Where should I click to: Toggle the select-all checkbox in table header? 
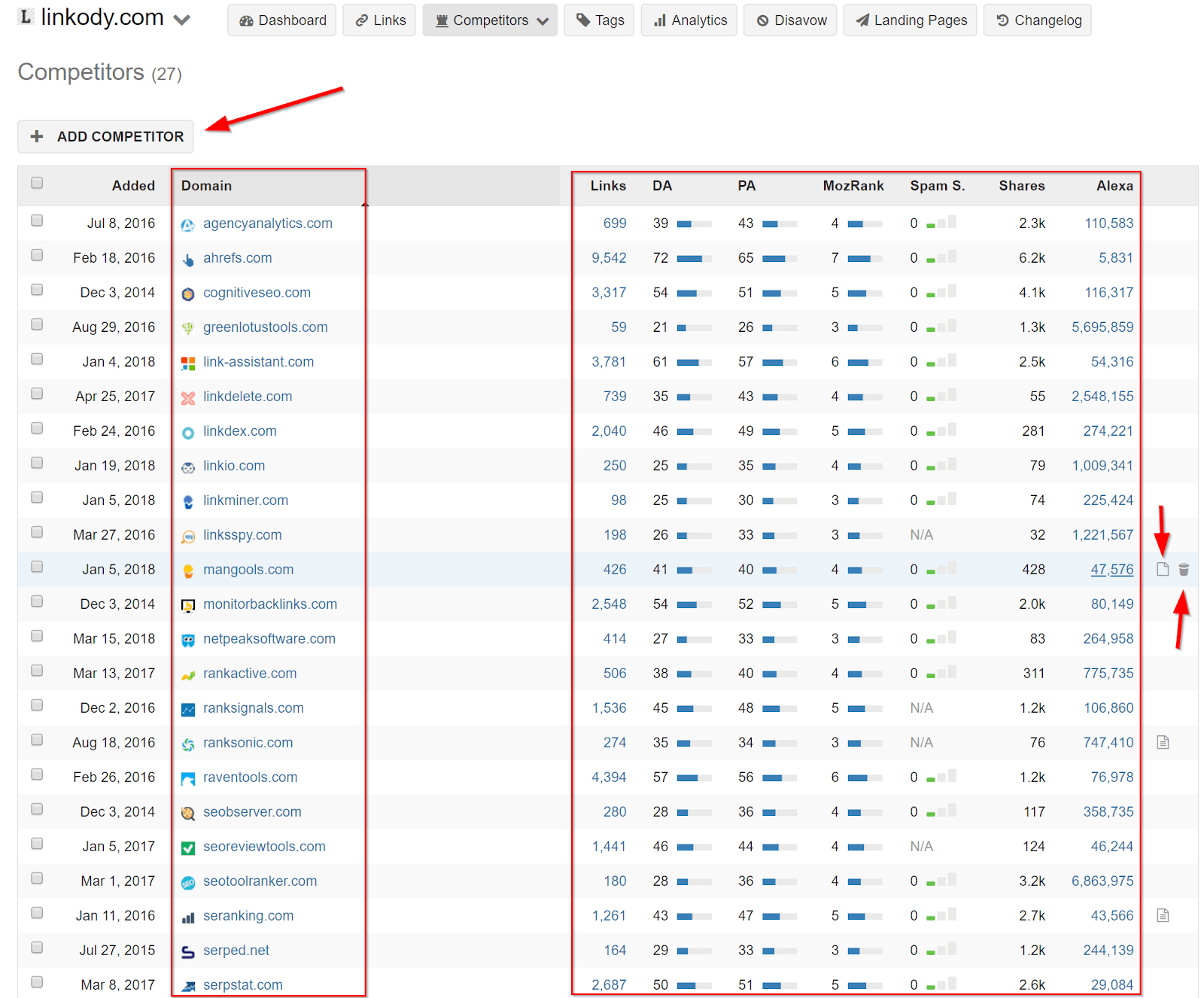[37, 183]
